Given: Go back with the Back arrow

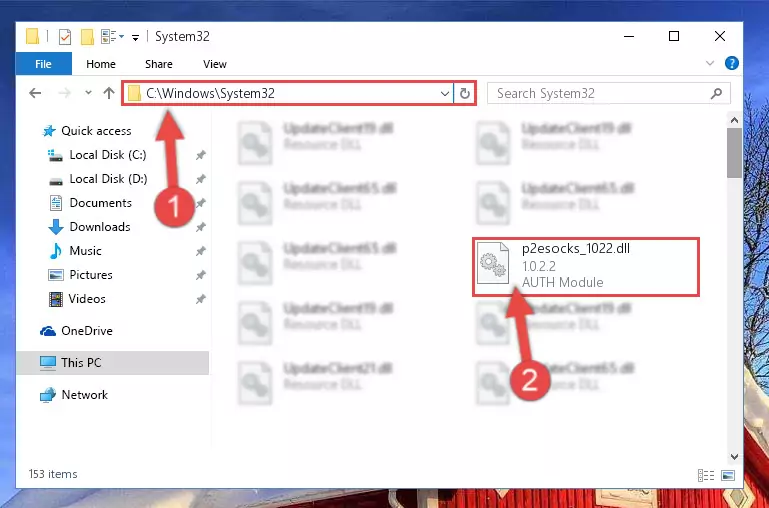Looking at the screenshot, I should pos(35,93).
